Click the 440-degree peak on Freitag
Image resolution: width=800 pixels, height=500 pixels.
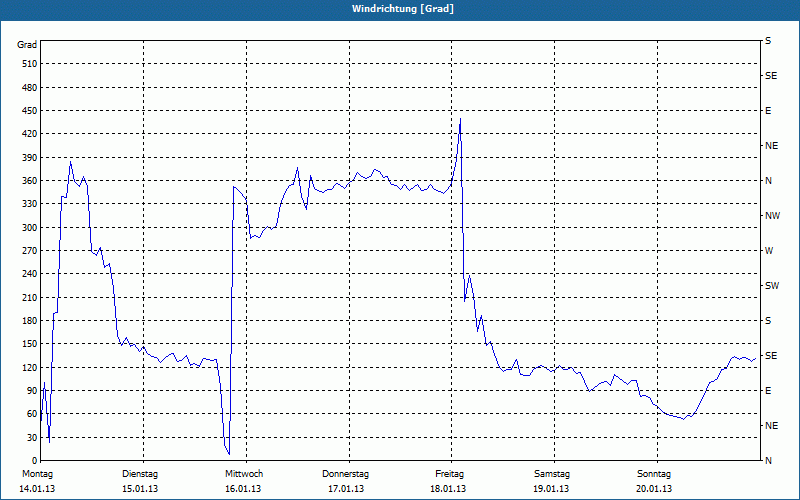point(460,119)
